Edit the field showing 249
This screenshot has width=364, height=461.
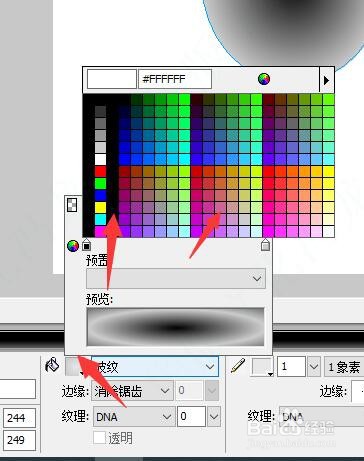coord(19,440)
